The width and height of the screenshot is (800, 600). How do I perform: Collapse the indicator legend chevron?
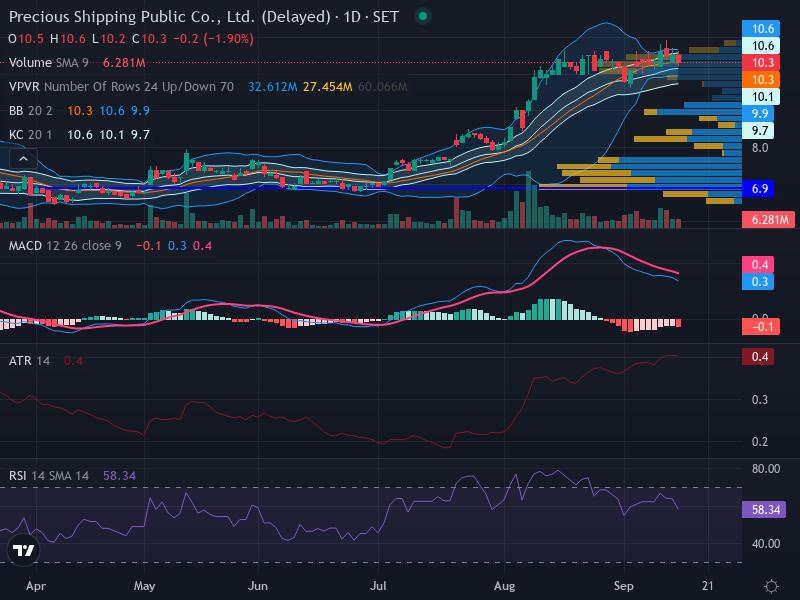23,159
